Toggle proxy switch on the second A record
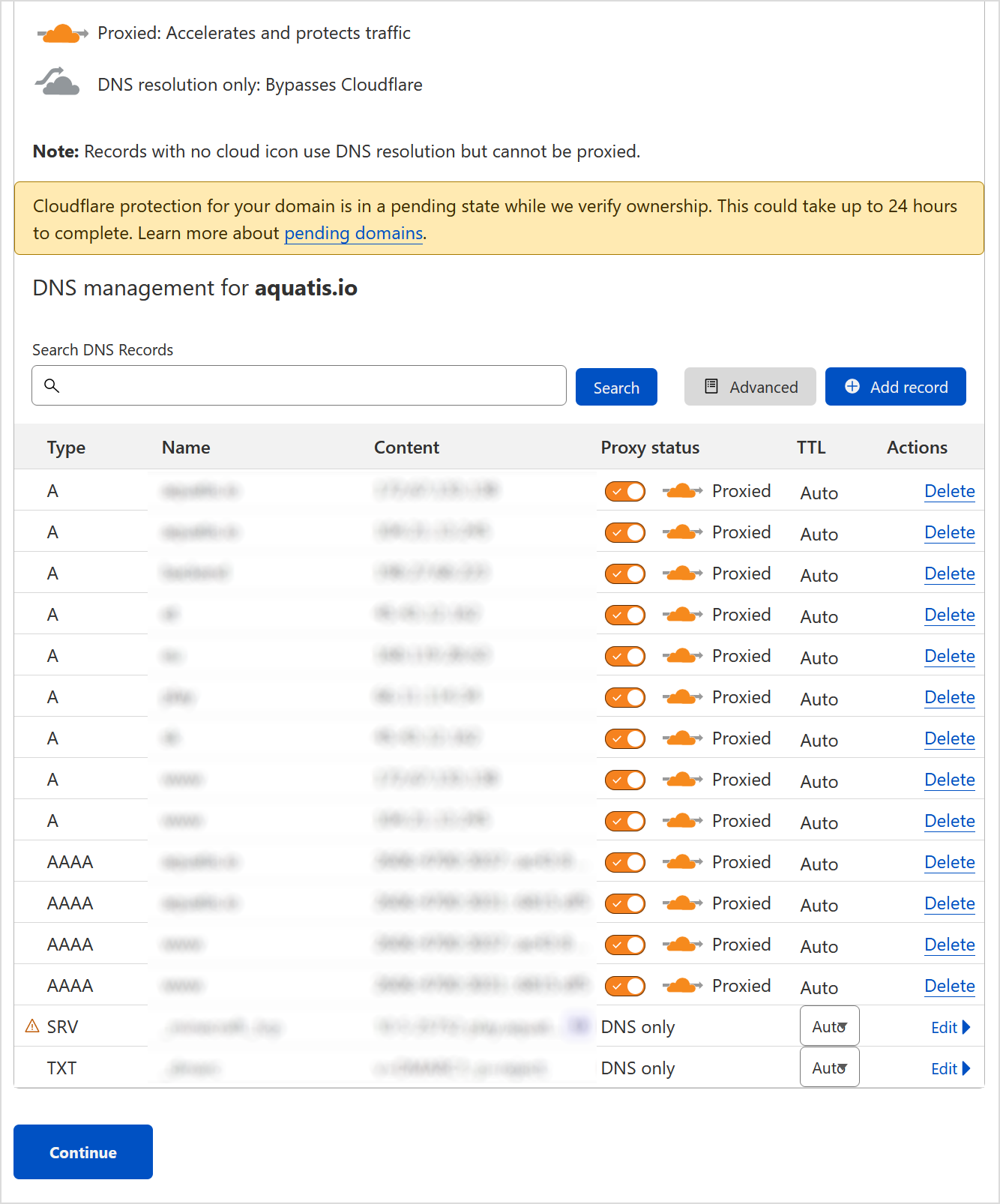Viewport: 1000px width, 1204px height. (625, 533)
